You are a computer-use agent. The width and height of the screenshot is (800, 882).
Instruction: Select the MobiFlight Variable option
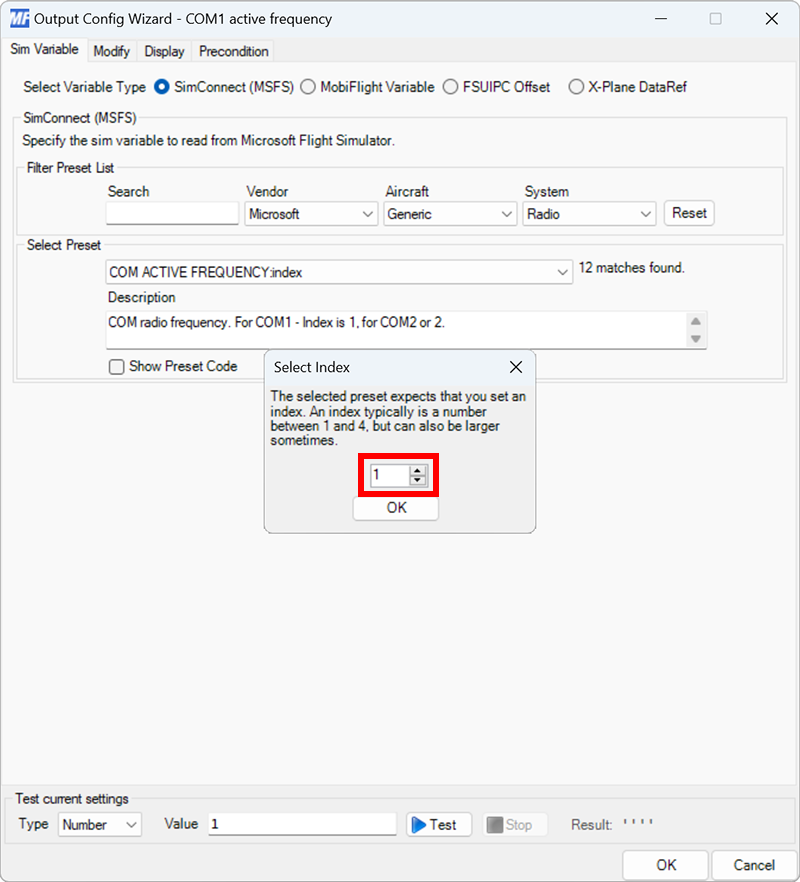tap(307, 87)
